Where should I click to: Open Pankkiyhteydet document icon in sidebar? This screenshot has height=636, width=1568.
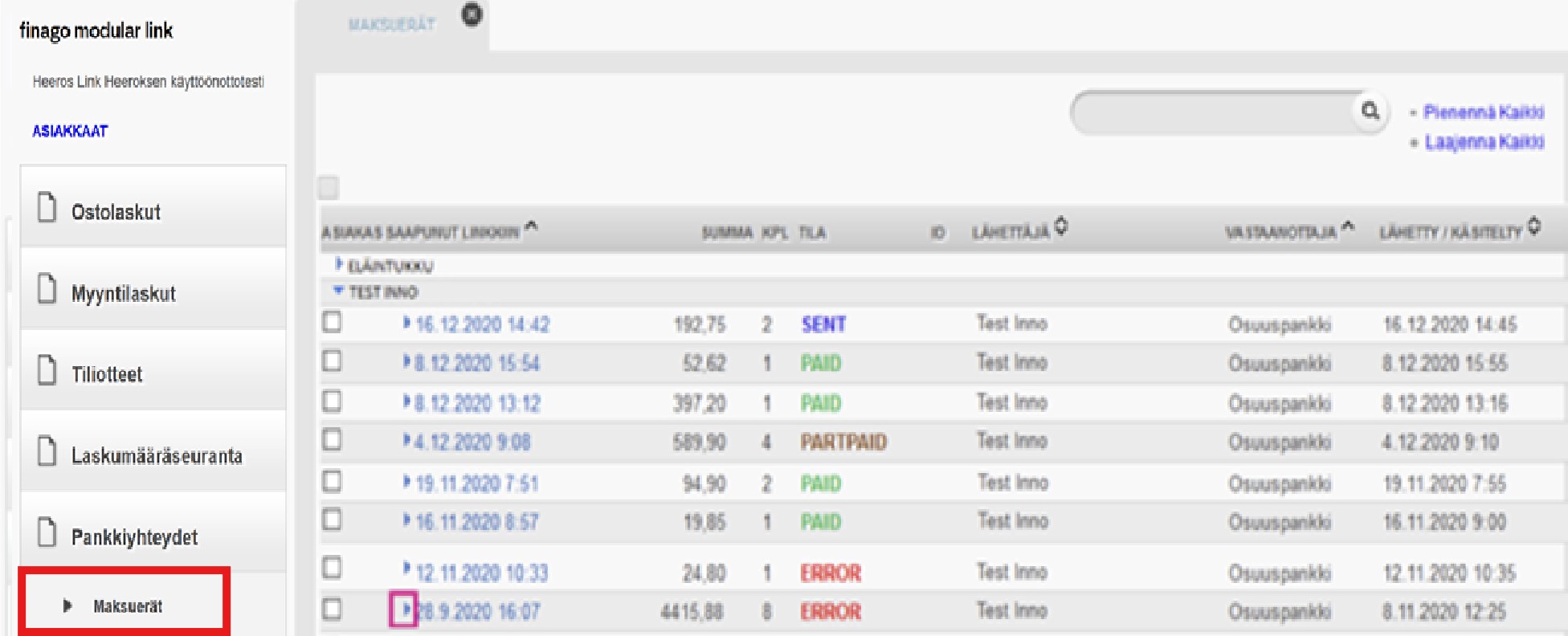pyautogui.click(x=47, y=533)
